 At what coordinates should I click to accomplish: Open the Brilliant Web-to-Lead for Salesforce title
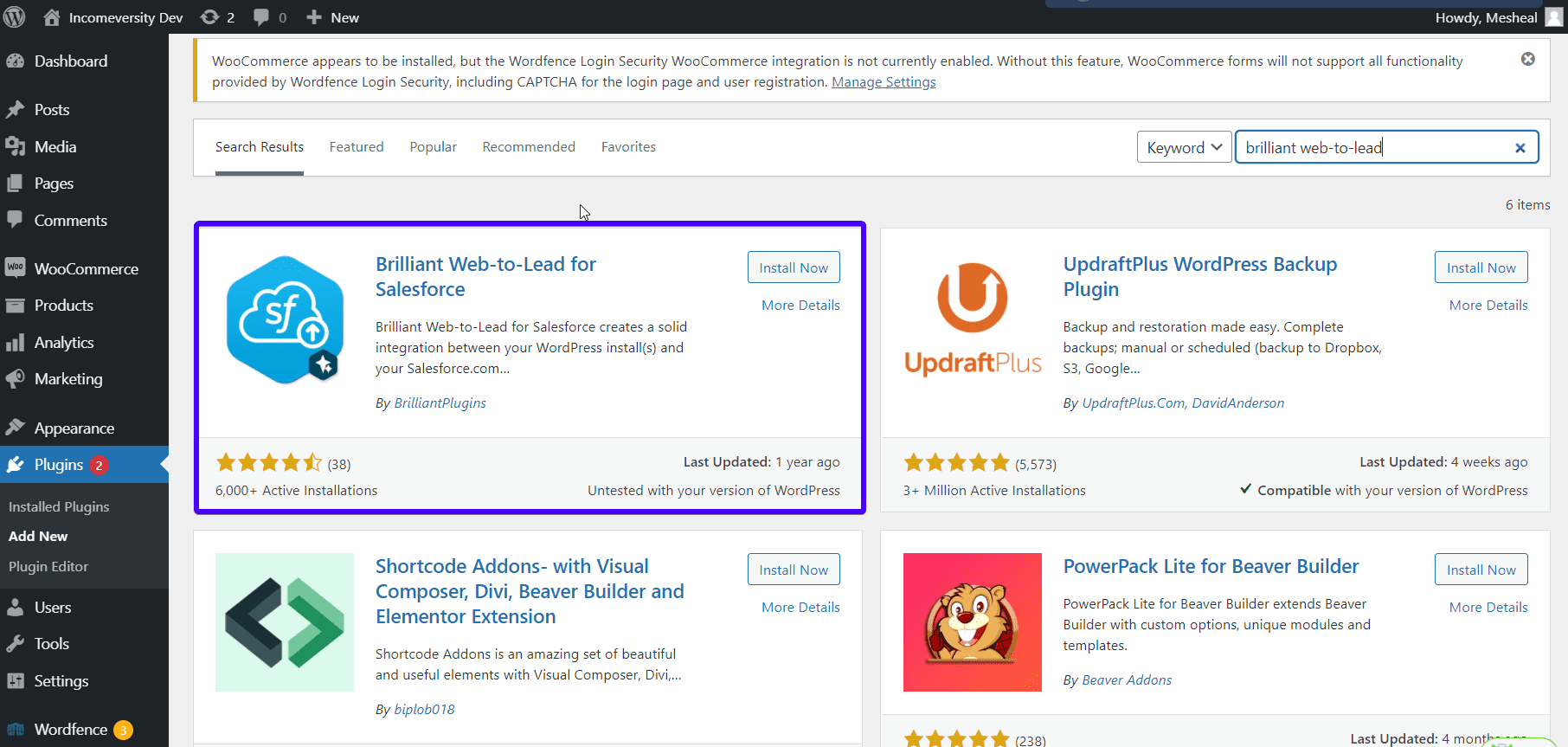click(485, 276)
